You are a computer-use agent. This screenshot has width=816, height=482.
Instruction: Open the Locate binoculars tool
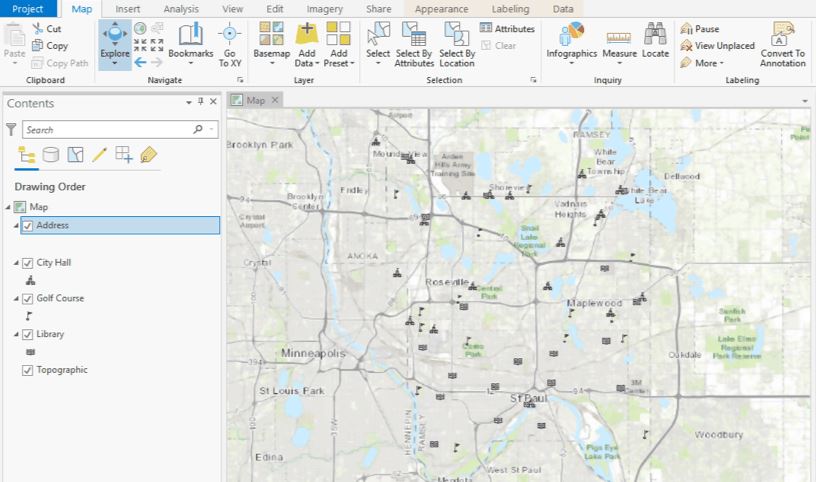tap(655, 41)
